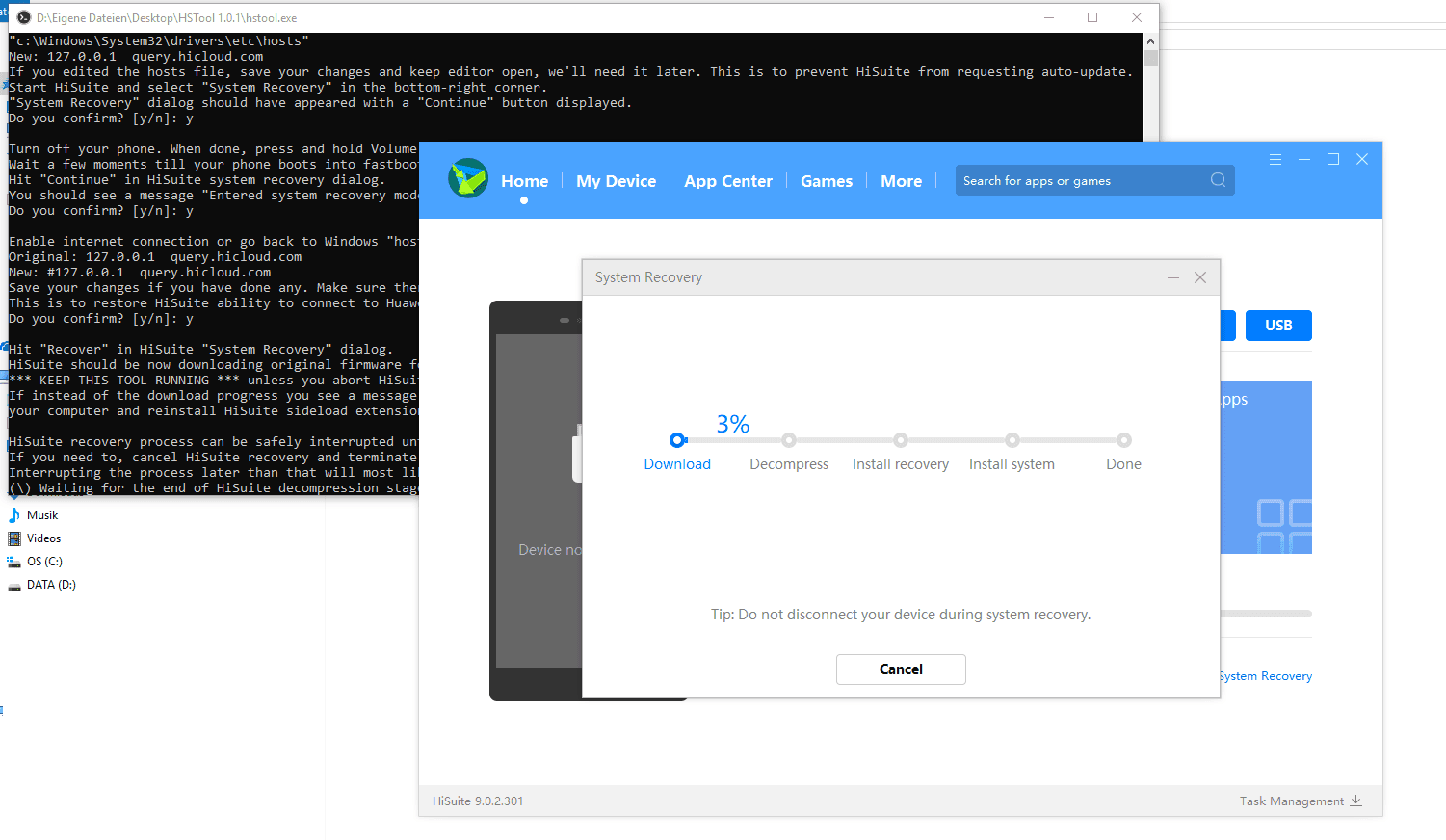The image size is (1446, 840).
Task: Cancel the system recovery download
Action: coord(901,669)
